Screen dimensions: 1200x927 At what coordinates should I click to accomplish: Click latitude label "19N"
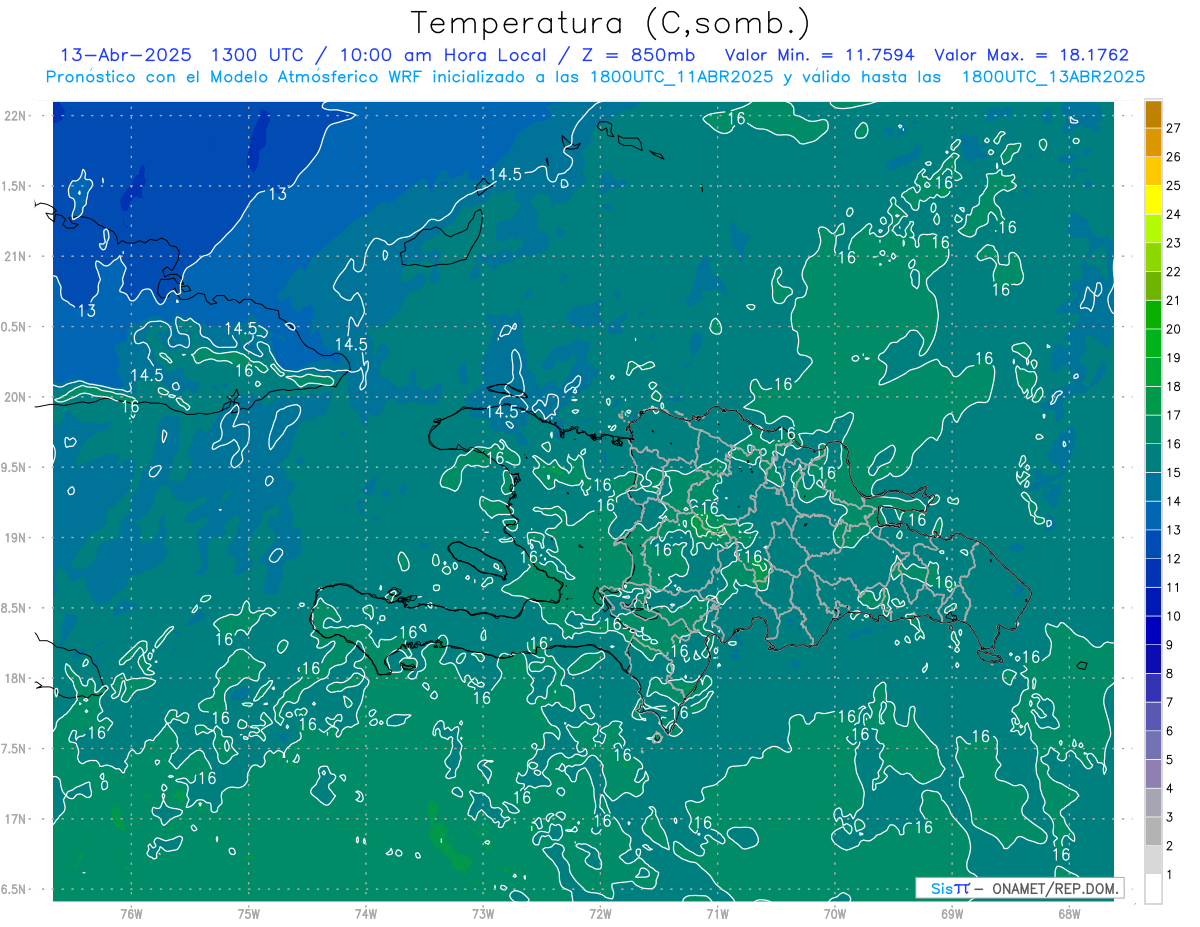point(16,538)
